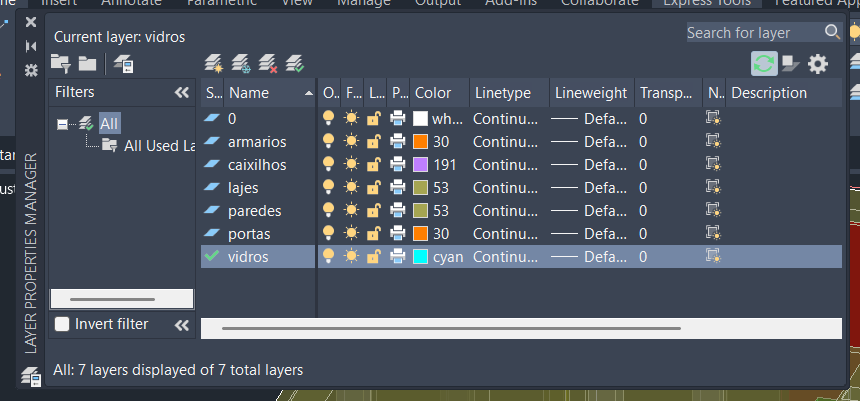Viewport: 860px width, 401px height.
Task: Freeze the caixilhos layer sun icon
Action: click(x=351, y=164)
